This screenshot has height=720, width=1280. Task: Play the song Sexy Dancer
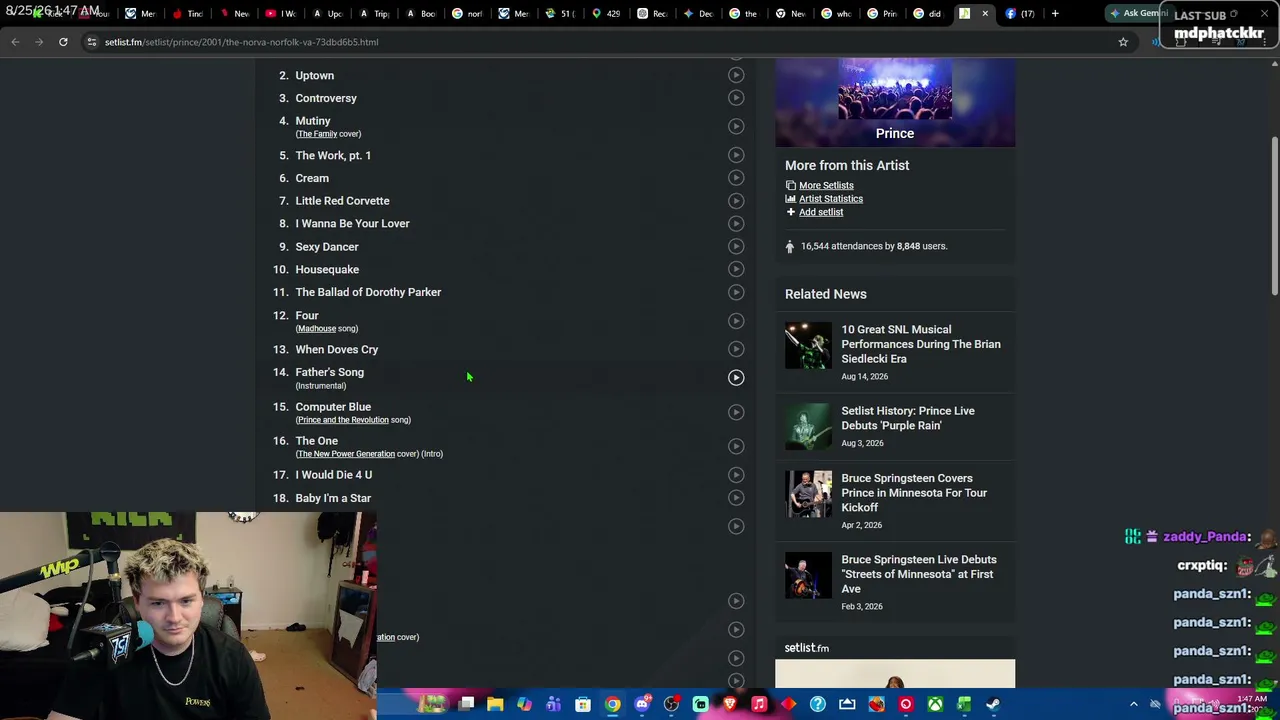[x=736, y=246]
